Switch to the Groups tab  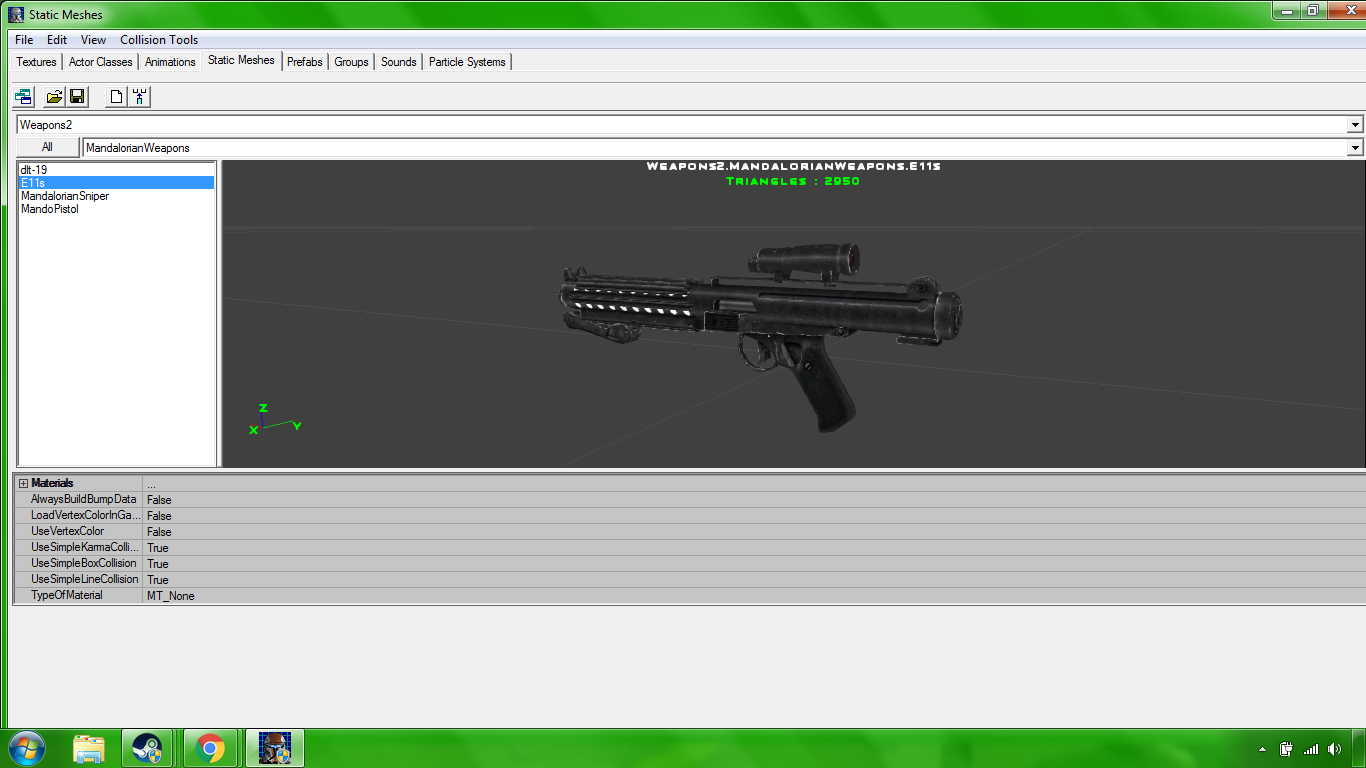[x=351, y=62]
